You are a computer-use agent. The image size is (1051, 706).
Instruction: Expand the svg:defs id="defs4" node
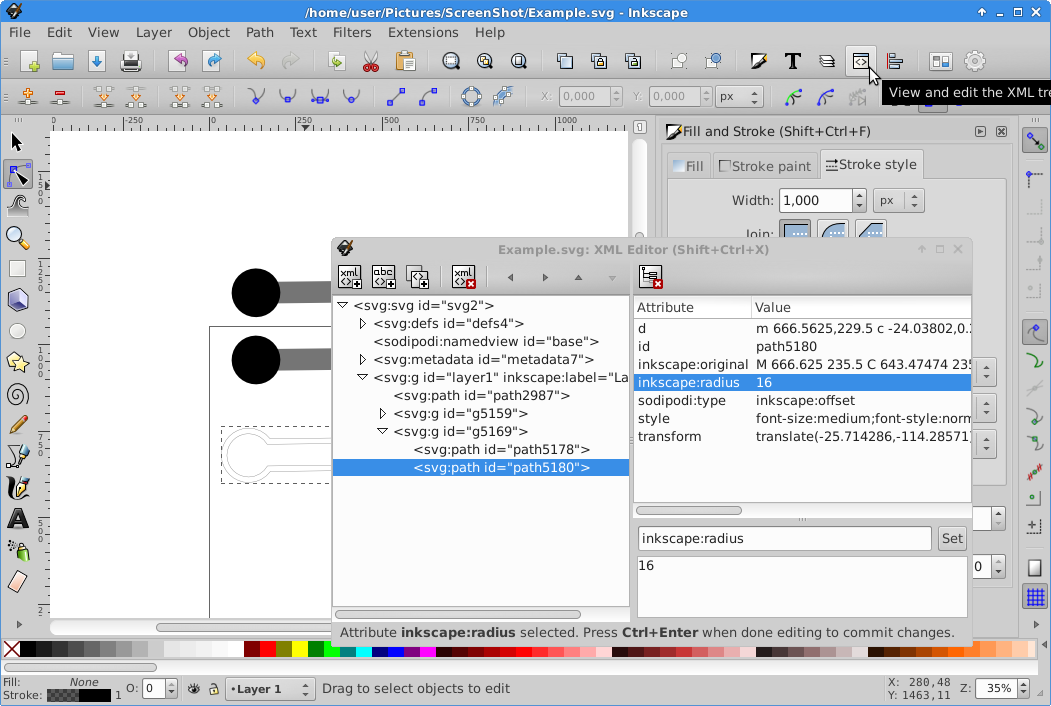[x=363, y=323]
